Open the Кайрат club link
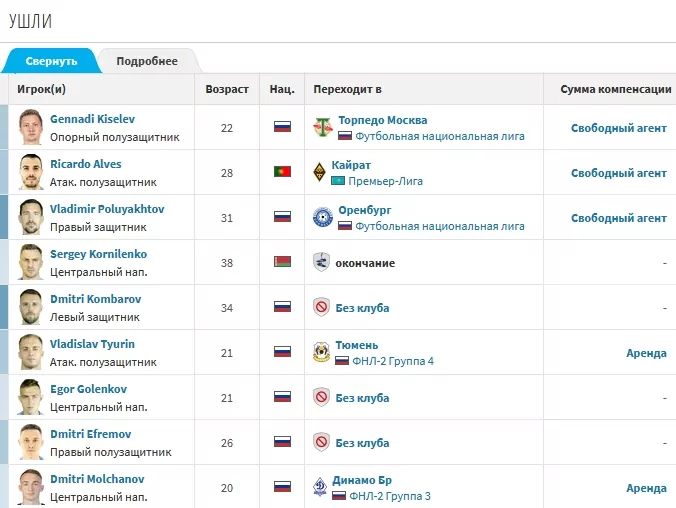Image resolution: width=676 pixels, height=508 pixels. [355, 164]
